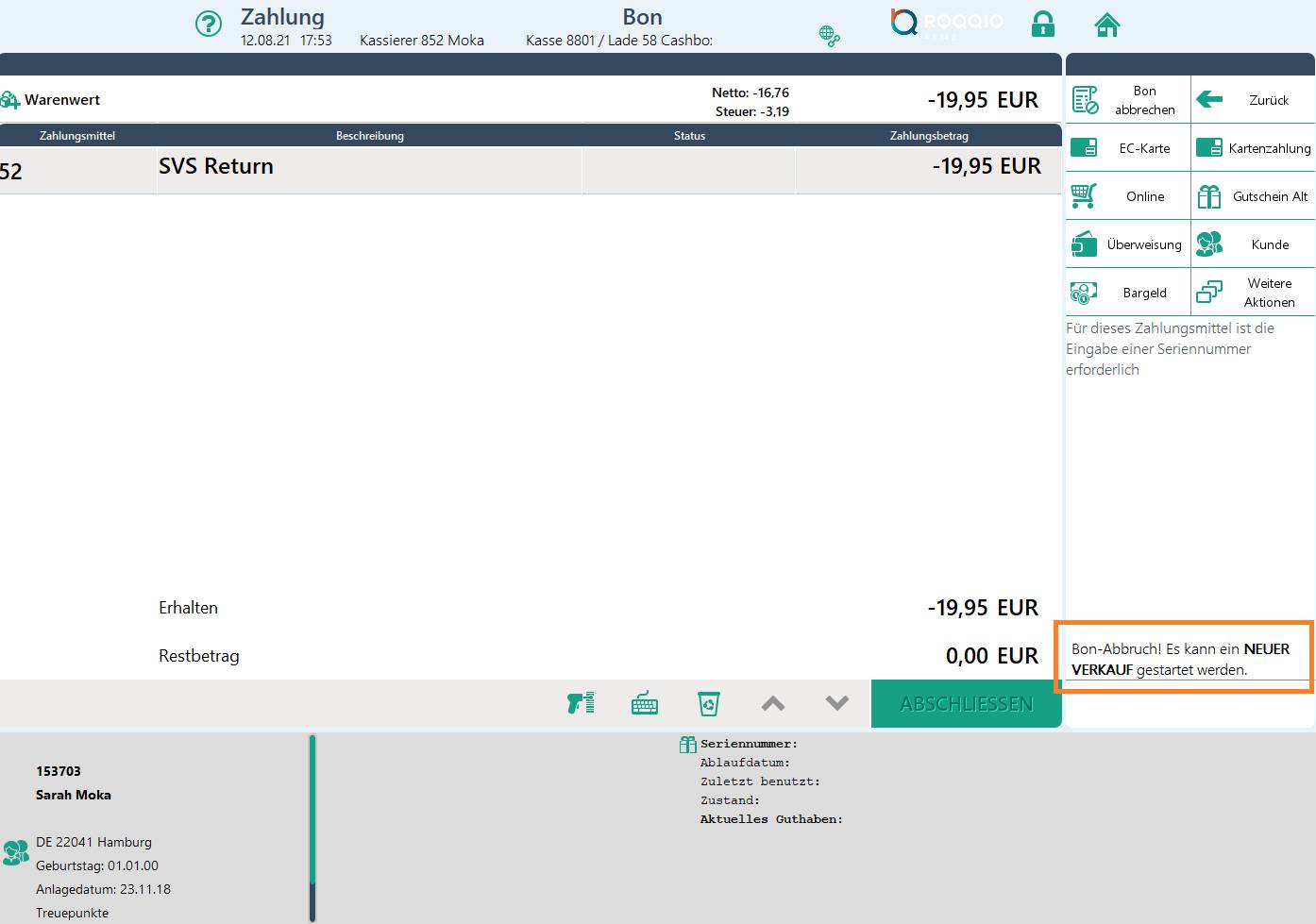Choose Bargeld cash payment

pos(1128,293)
